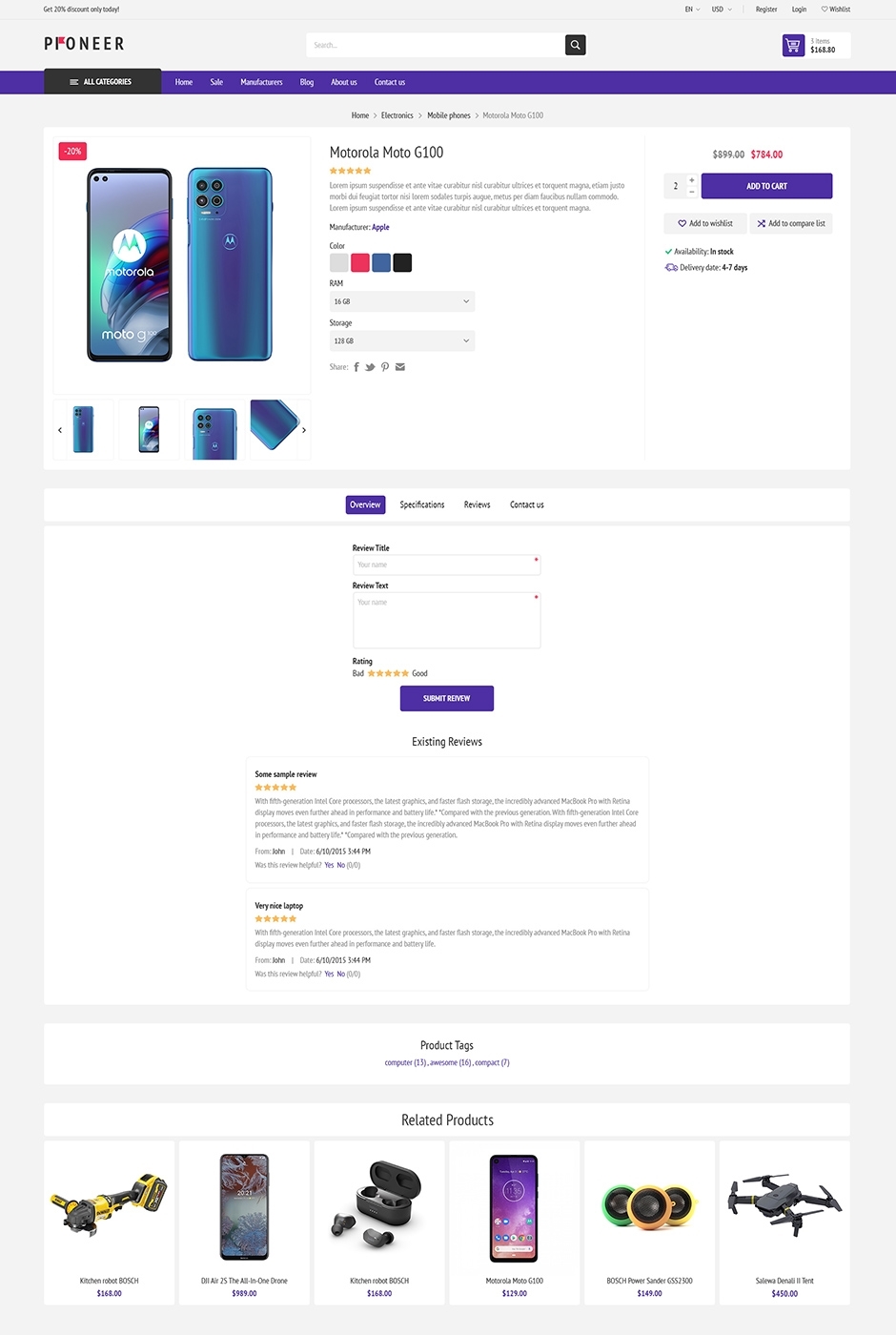Screen dimensions: 896x1335
Task: Open the RAM dropdown
Action: pyautogui.click(x=401, y=301)
